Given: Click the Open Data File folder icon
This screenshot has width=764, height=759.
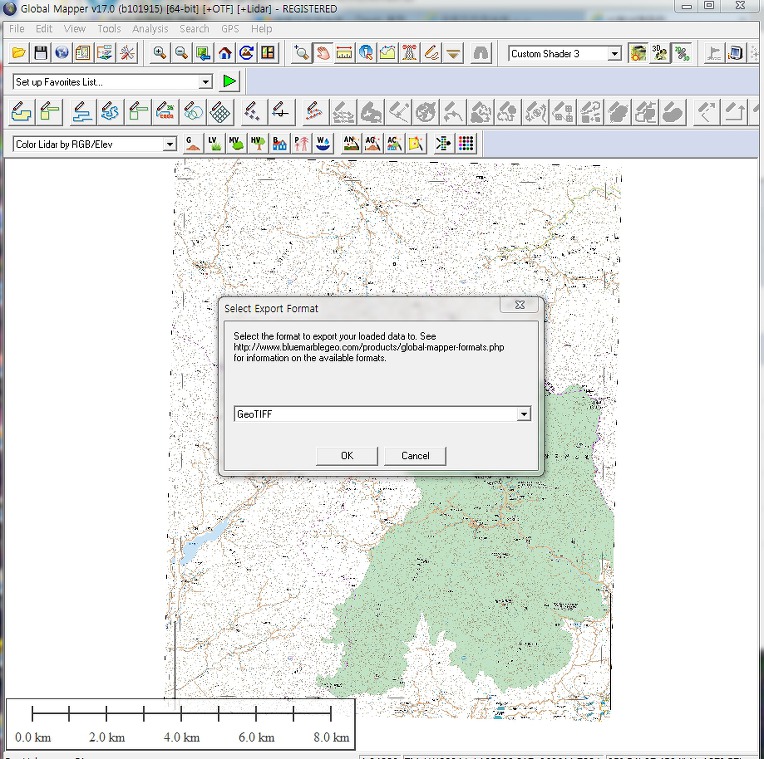Looking at the screenshot, I should pyautogui.click(x=19, y=53).
